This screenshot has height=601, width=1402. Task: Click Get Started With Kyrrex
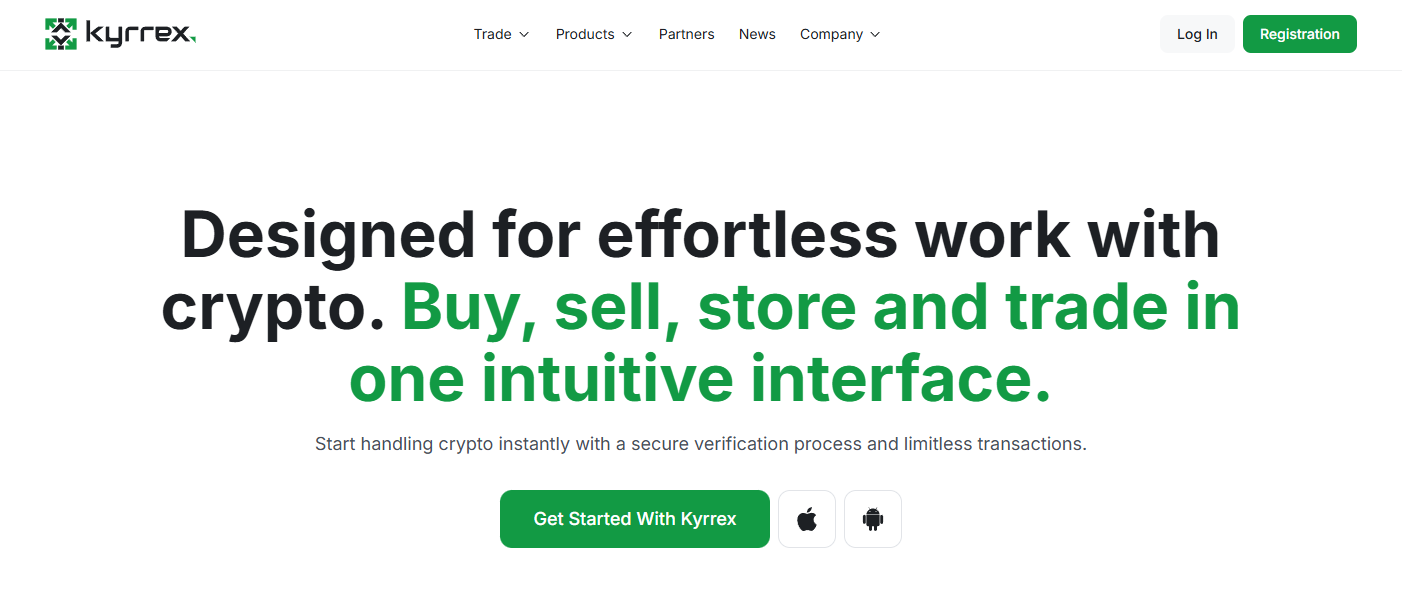pos(635,519)
